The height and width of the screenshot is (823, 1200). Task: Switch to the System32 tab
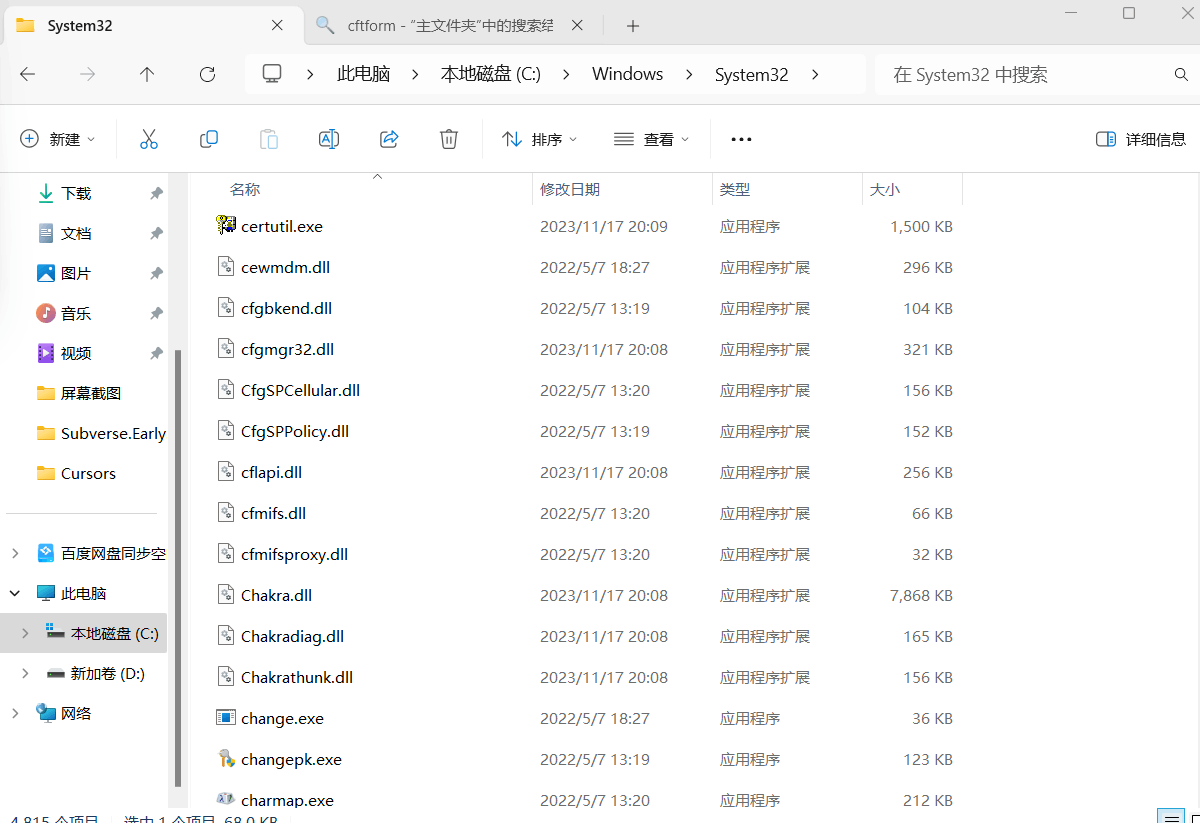coord(152,26)
